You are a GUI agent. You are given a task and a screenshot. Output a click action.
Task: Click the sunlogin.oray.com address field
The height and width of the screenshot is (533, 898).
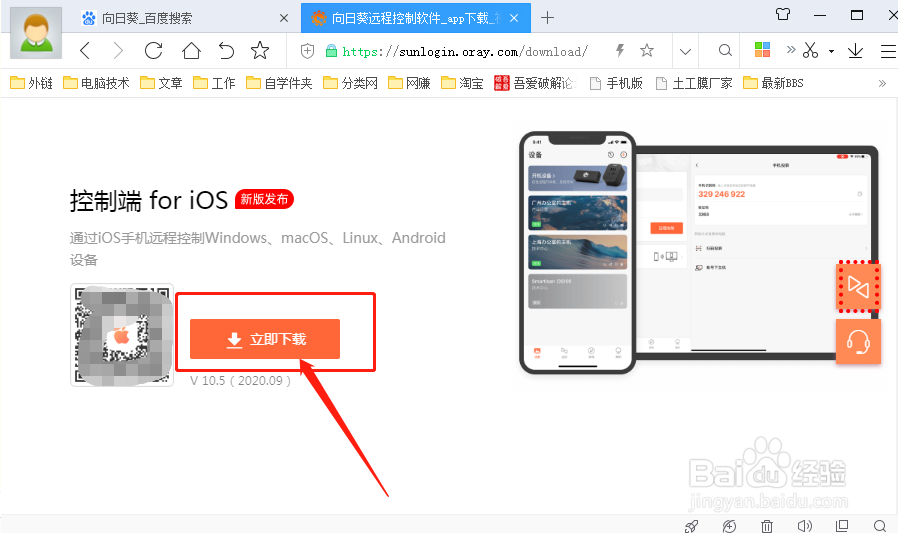(x=464, y=52)
